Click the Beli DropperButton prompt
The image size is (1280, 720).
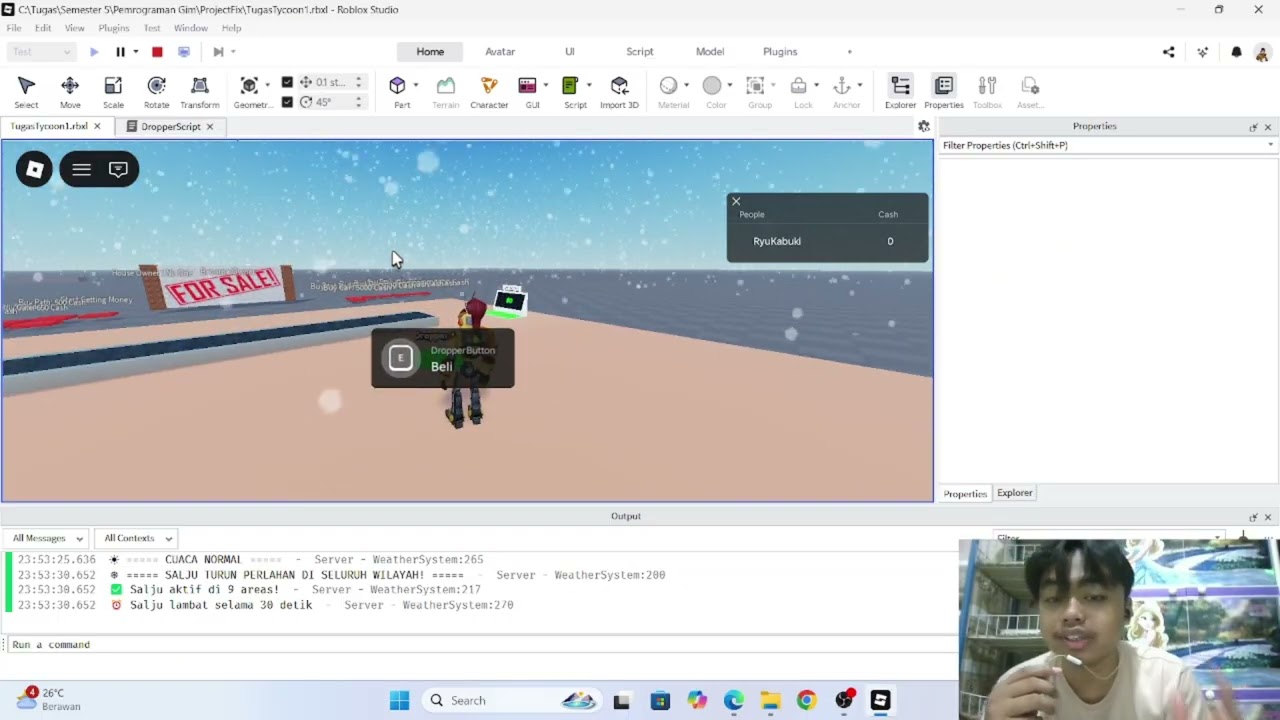[443, 358]
